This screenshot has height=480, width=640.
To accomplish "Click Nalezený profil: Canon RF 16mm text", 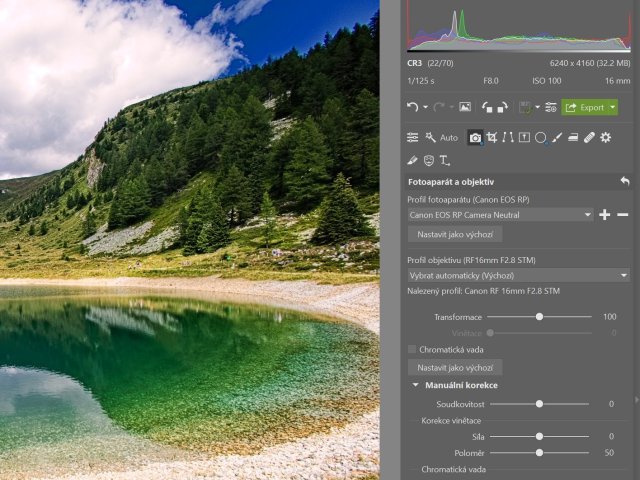I will pyautogui.click(x=483, y=291).
